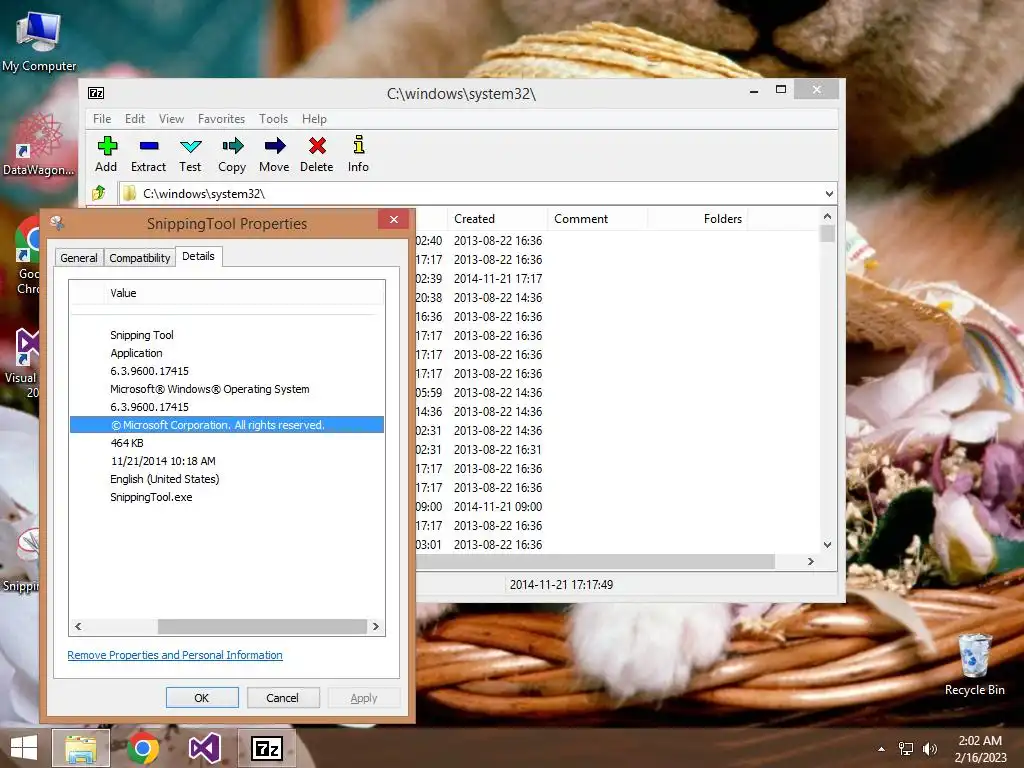Click the Apply button
The width and height of the screenshot is (1024, 768).
coord(364,697)
